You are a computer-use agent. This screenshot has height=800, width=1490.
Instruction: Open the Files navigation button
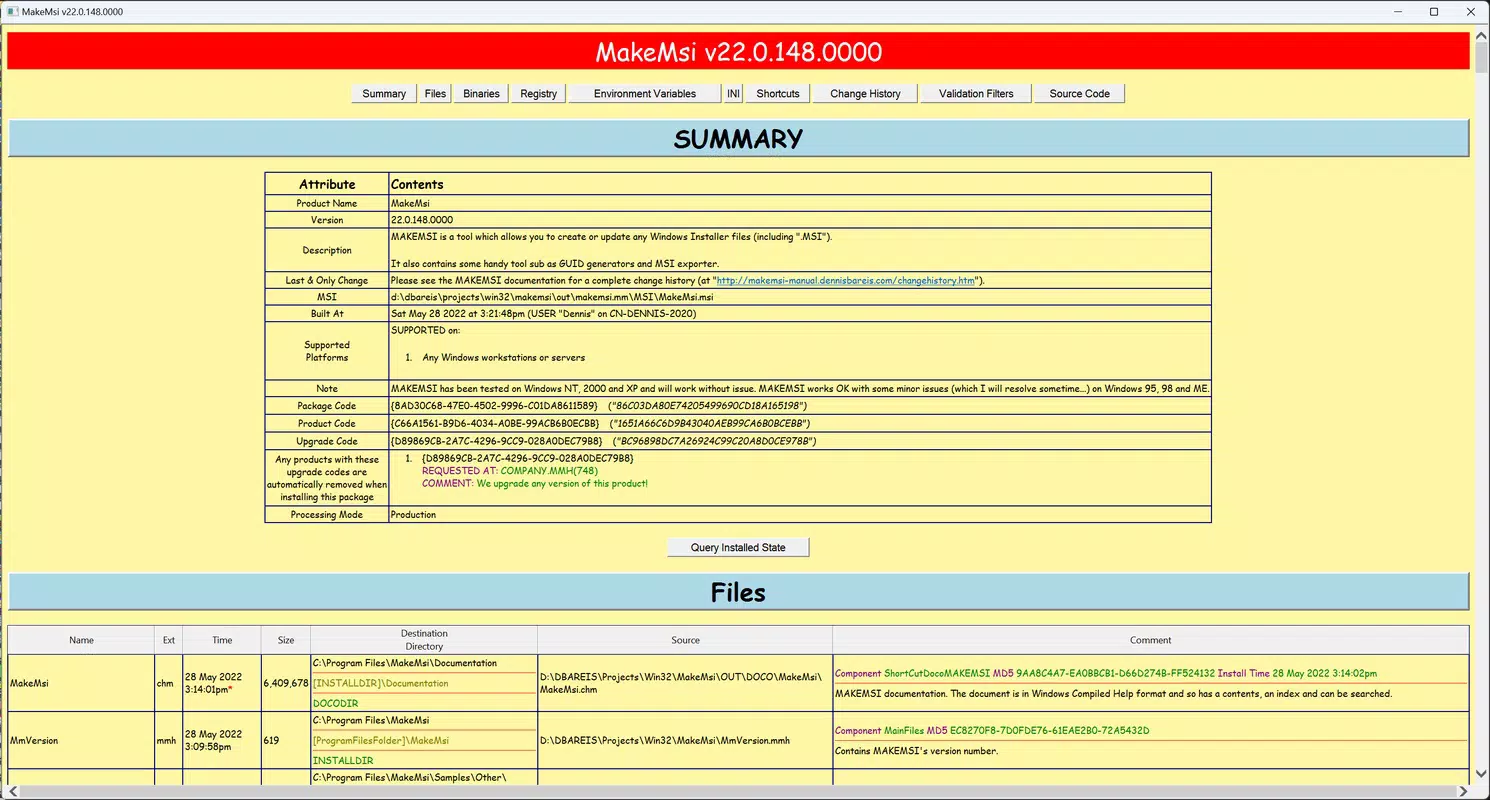pos(435,94)
